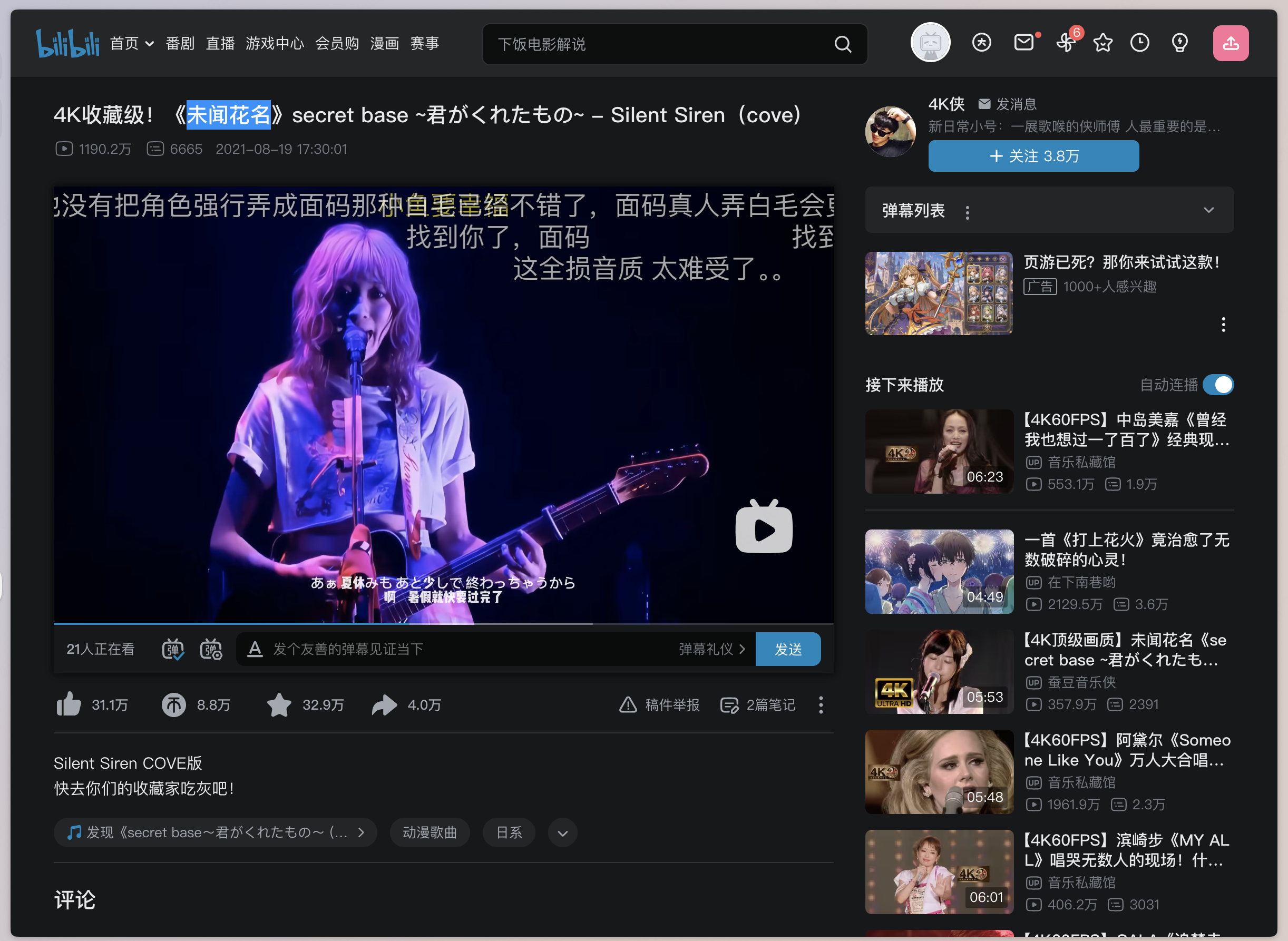Open the 日系 tag
The height and width of the screenshot is (941, 1288).
click(x=509, y=833)
